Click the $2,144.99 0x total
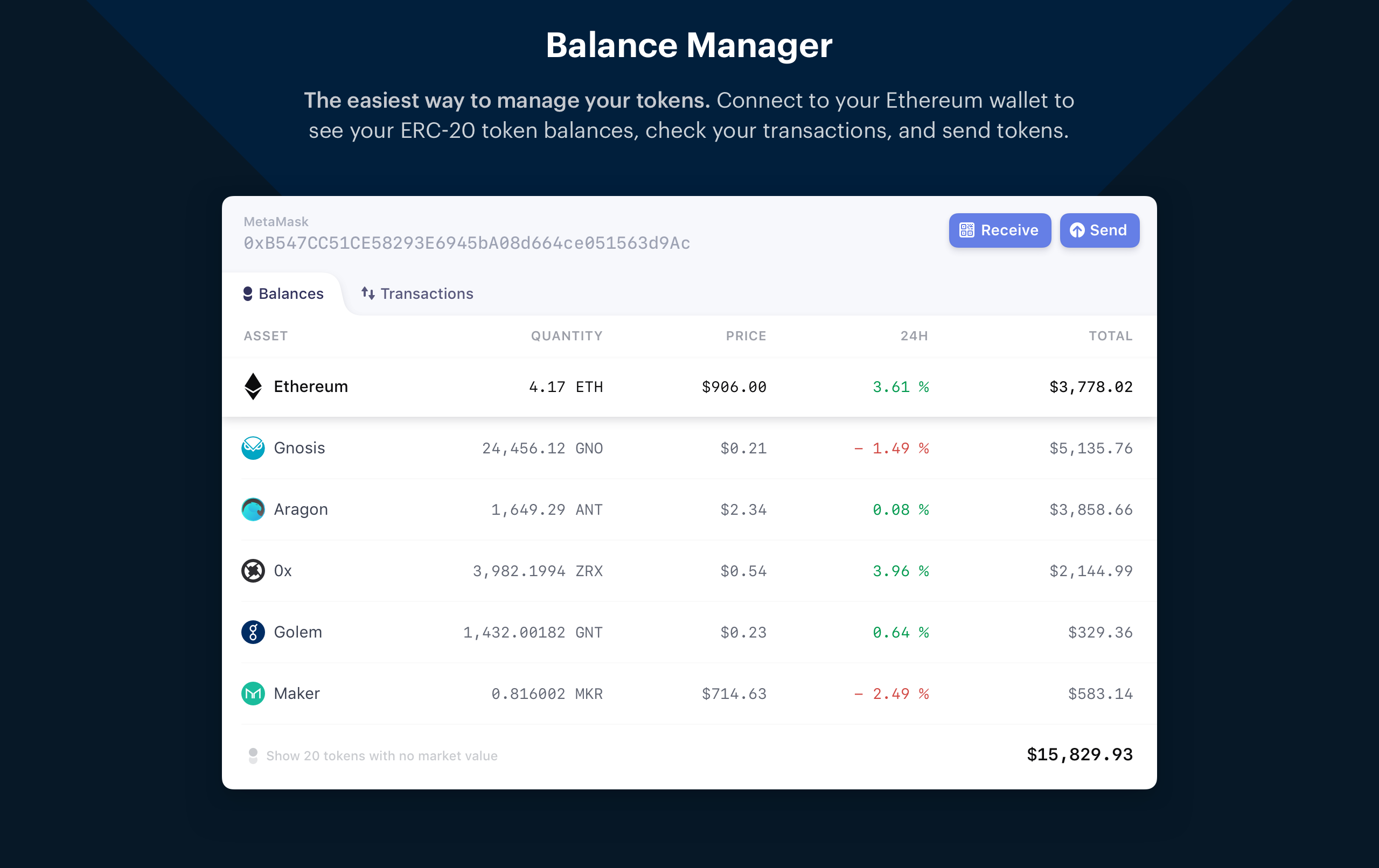The width and height of the screenshot is (1379, 868). pos(1091,571)
